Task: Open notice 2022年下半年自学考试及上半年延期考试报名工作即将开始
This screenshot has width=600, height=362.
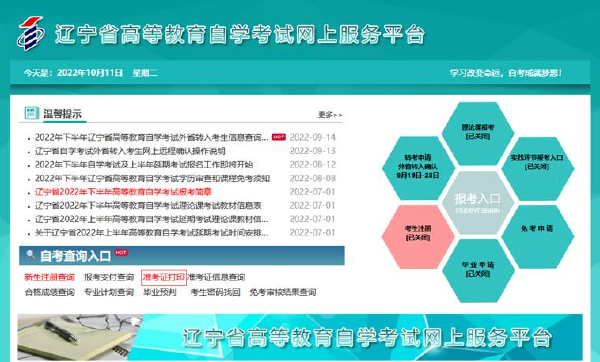Action: pyautogui.click(x=144, y=165)
